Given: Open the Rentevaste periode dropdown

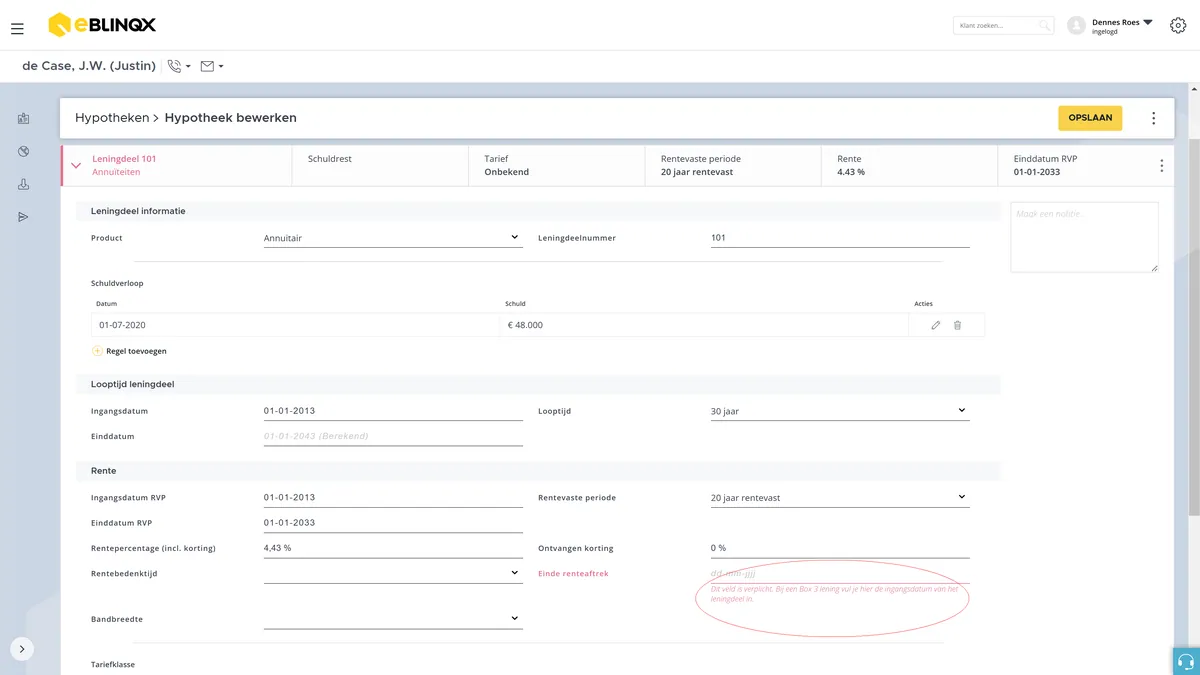Looking at the screenshot, I should (x=840, y=497).
